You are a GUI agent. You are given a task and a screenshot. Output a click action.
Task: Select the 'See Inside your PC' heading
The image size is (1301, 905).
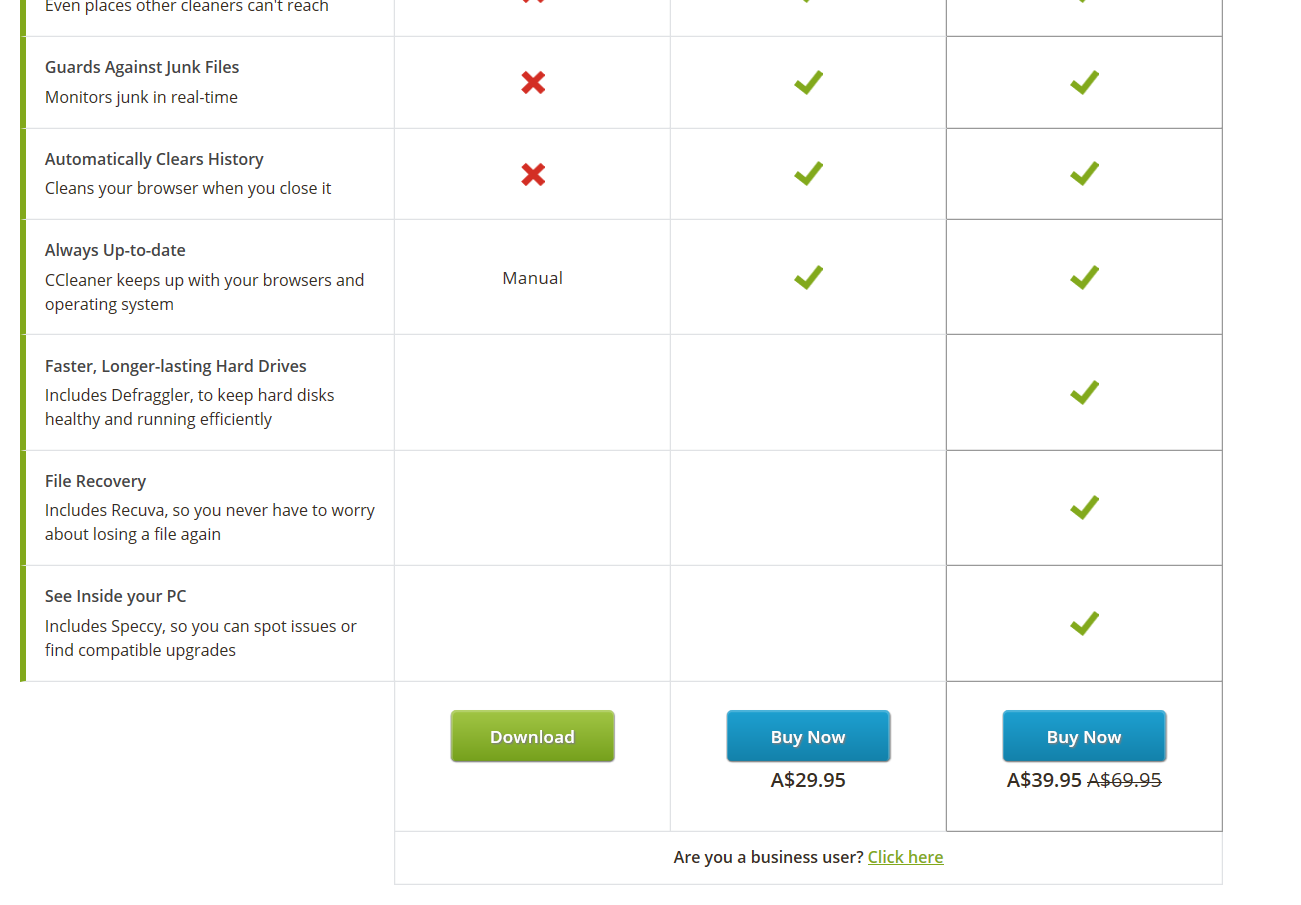[x=115, y=596]
